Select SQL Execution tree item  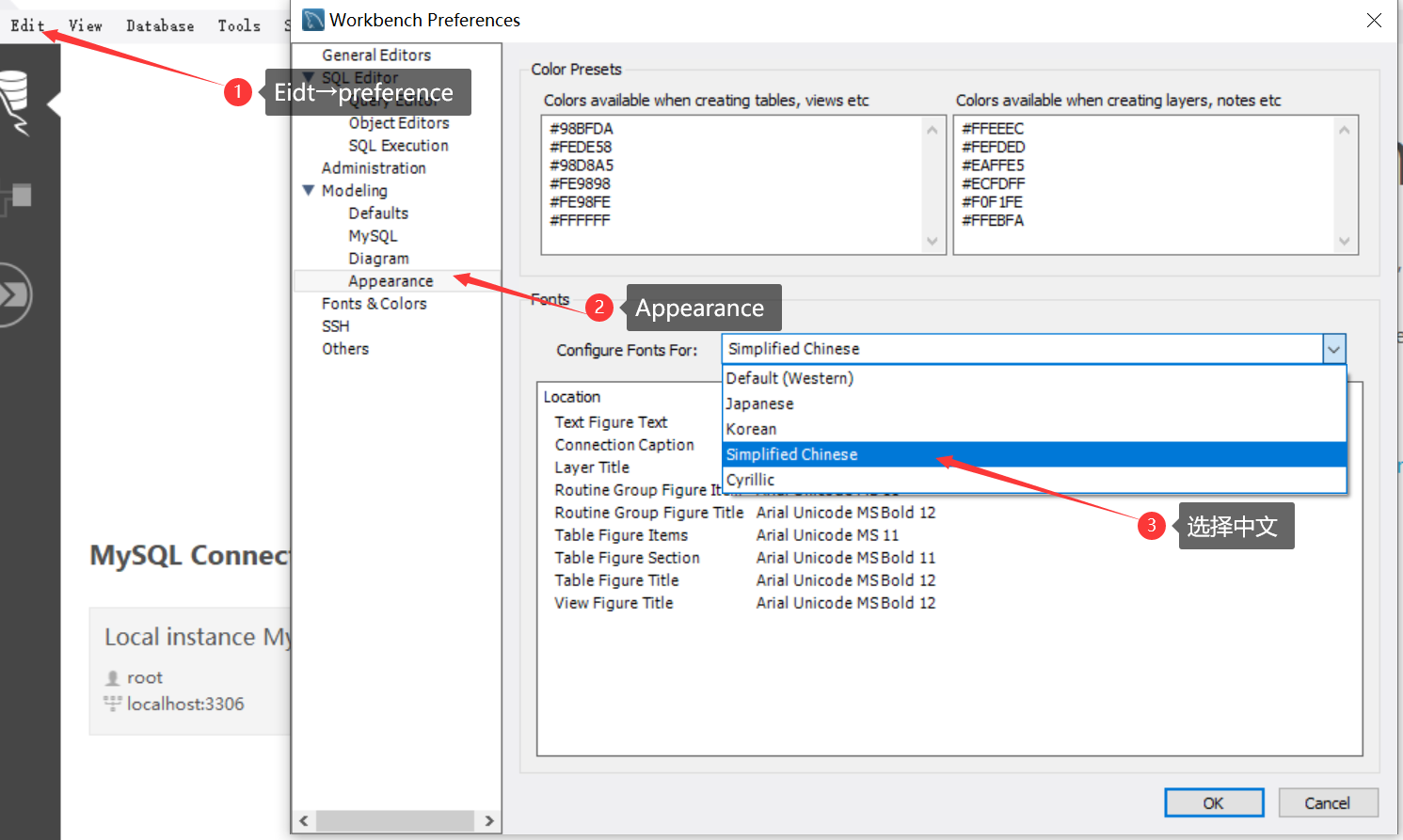(398, 146)
